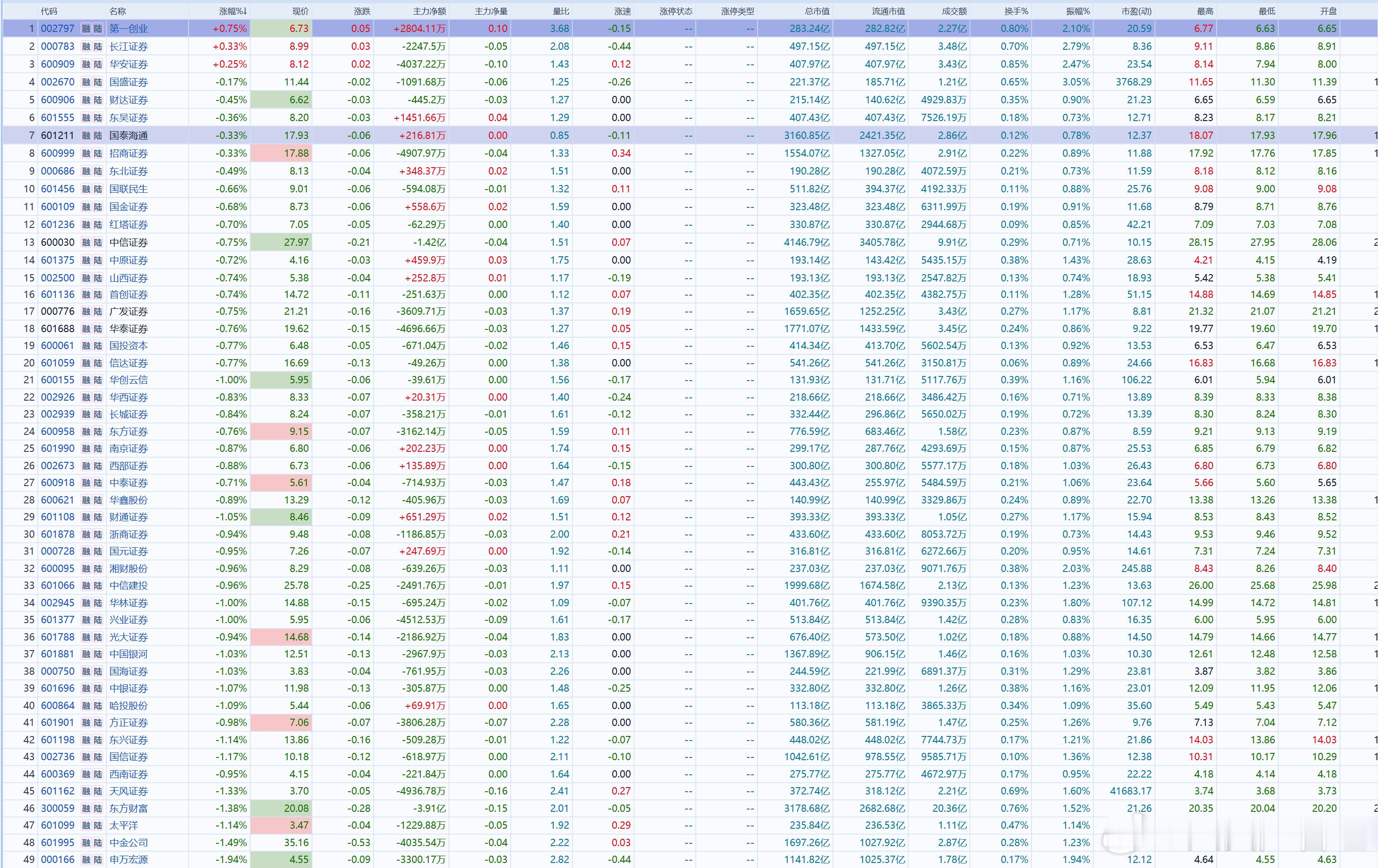Click the 总市值 column header

(817, 11)
